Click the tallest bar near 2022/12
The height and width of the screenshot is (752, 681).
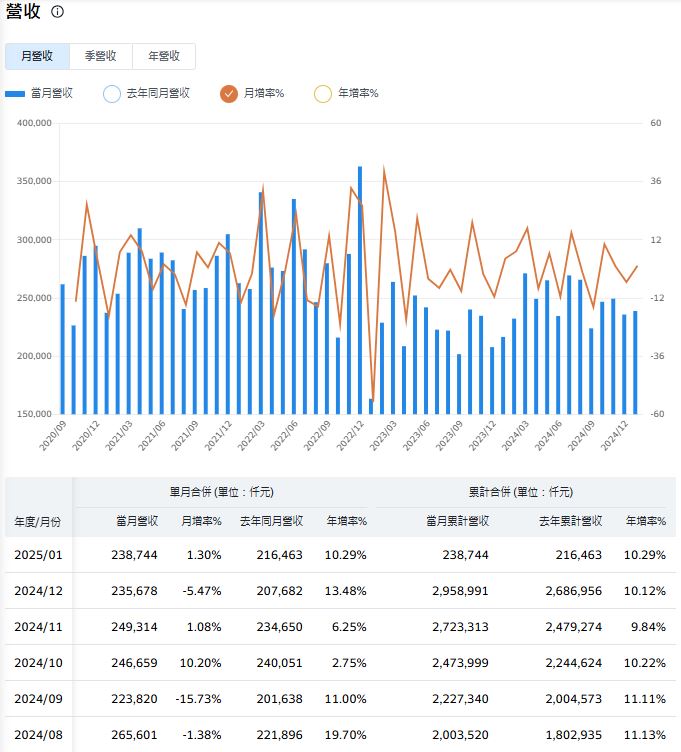[360, 290]
